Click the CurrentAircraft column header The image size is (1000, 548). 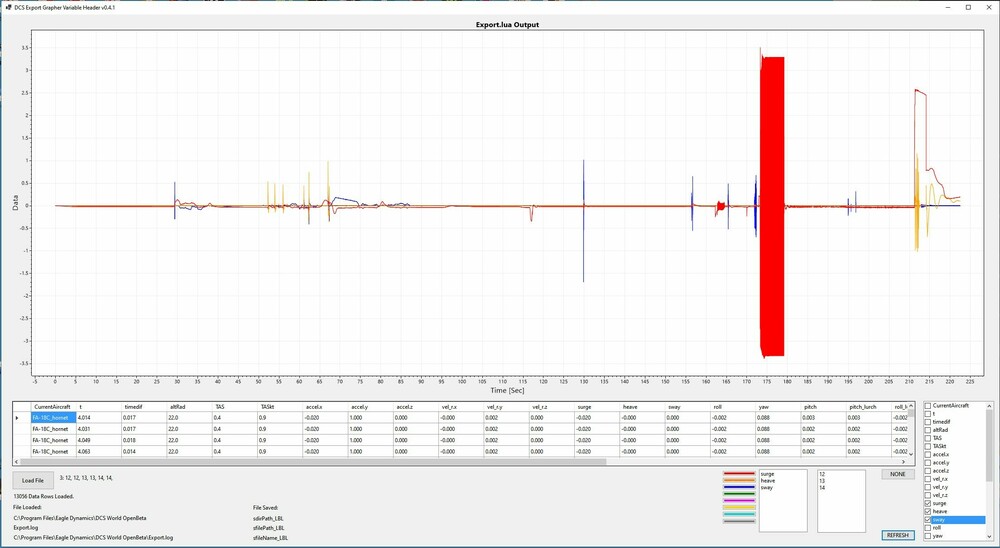[x=54, y=406]
